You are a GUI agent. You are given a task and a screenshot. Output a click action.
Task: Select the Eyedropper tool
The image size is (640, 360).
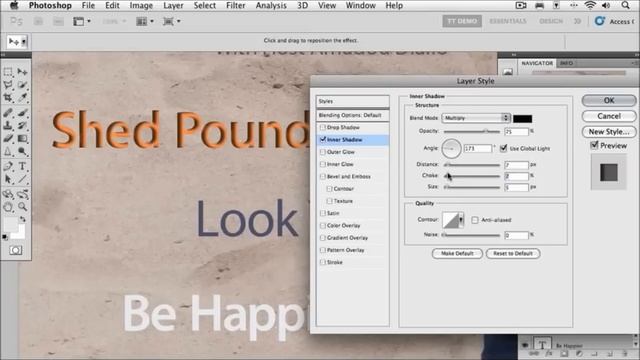pos(22,98)
